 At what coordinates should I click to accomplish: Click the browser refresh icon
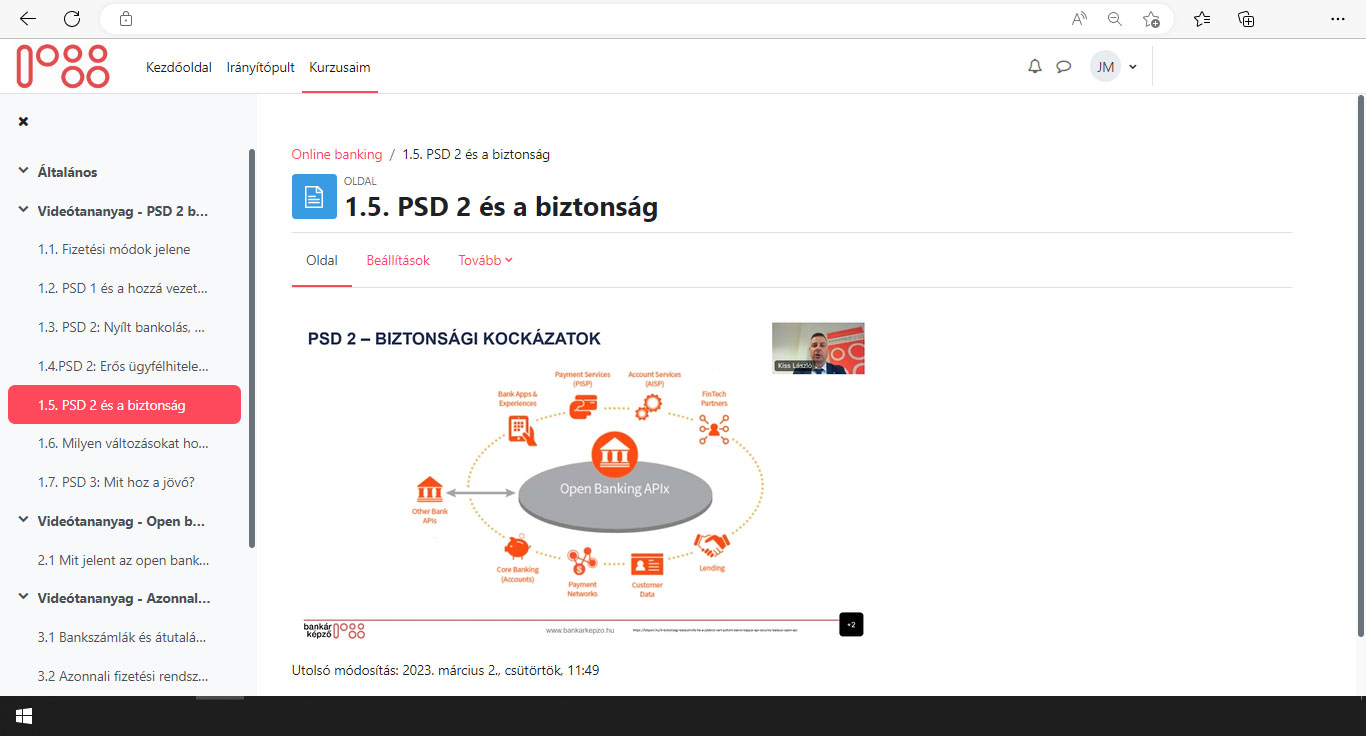point(72,19)
